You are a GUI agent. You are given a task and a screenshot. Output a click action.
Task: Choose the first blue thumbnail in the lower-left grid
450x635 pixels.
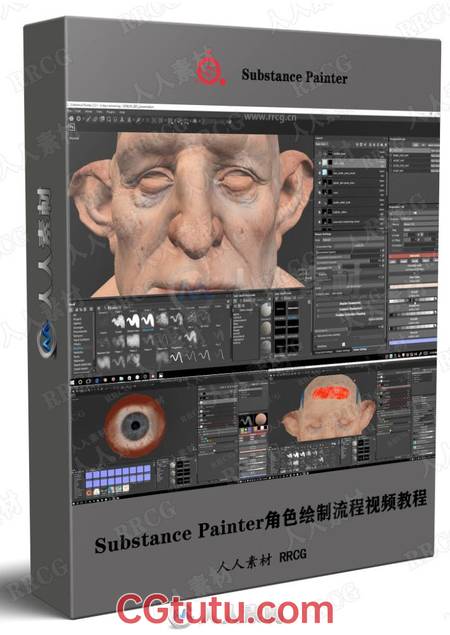[89, 475]
